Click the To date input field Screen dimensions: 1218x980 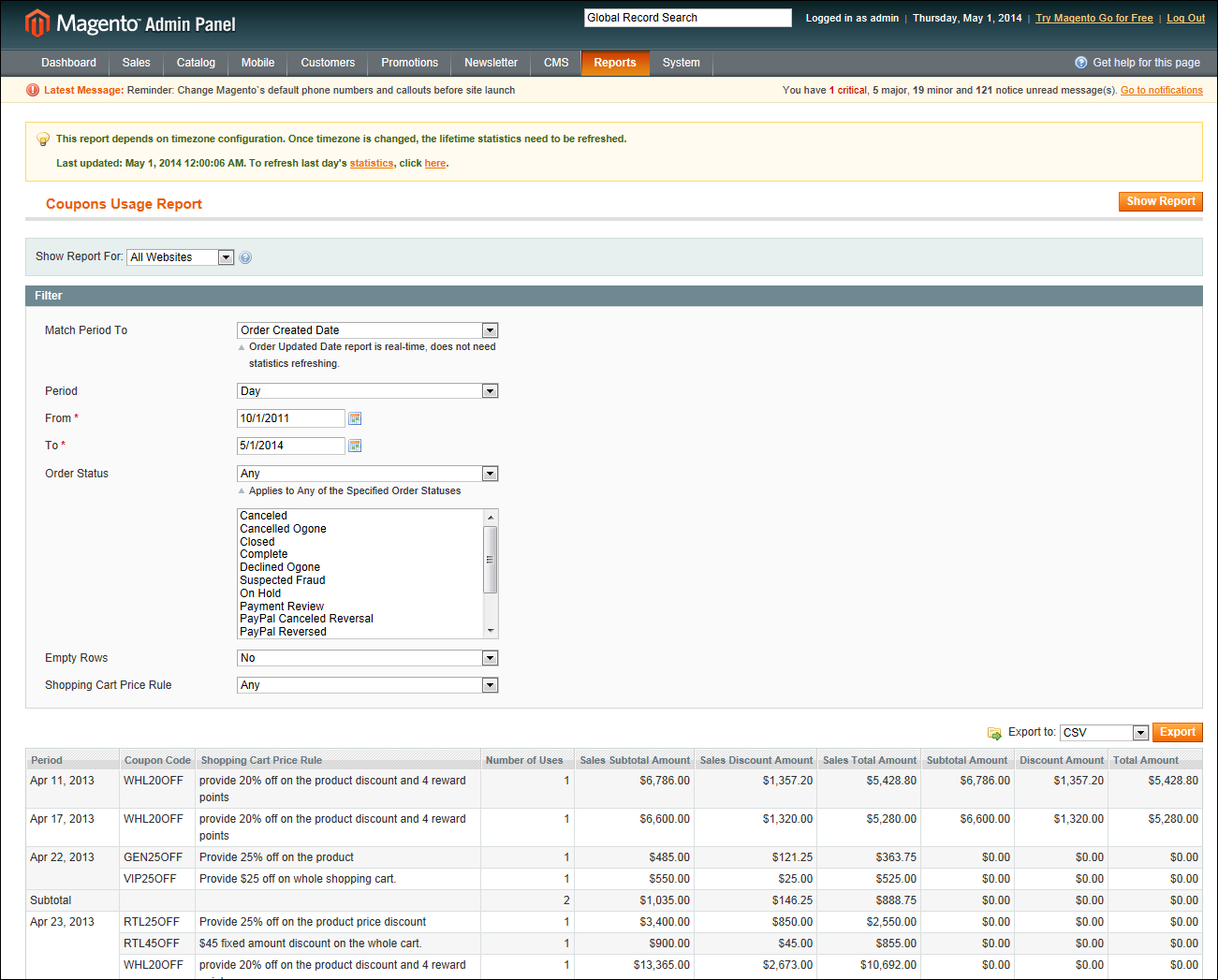291,446
